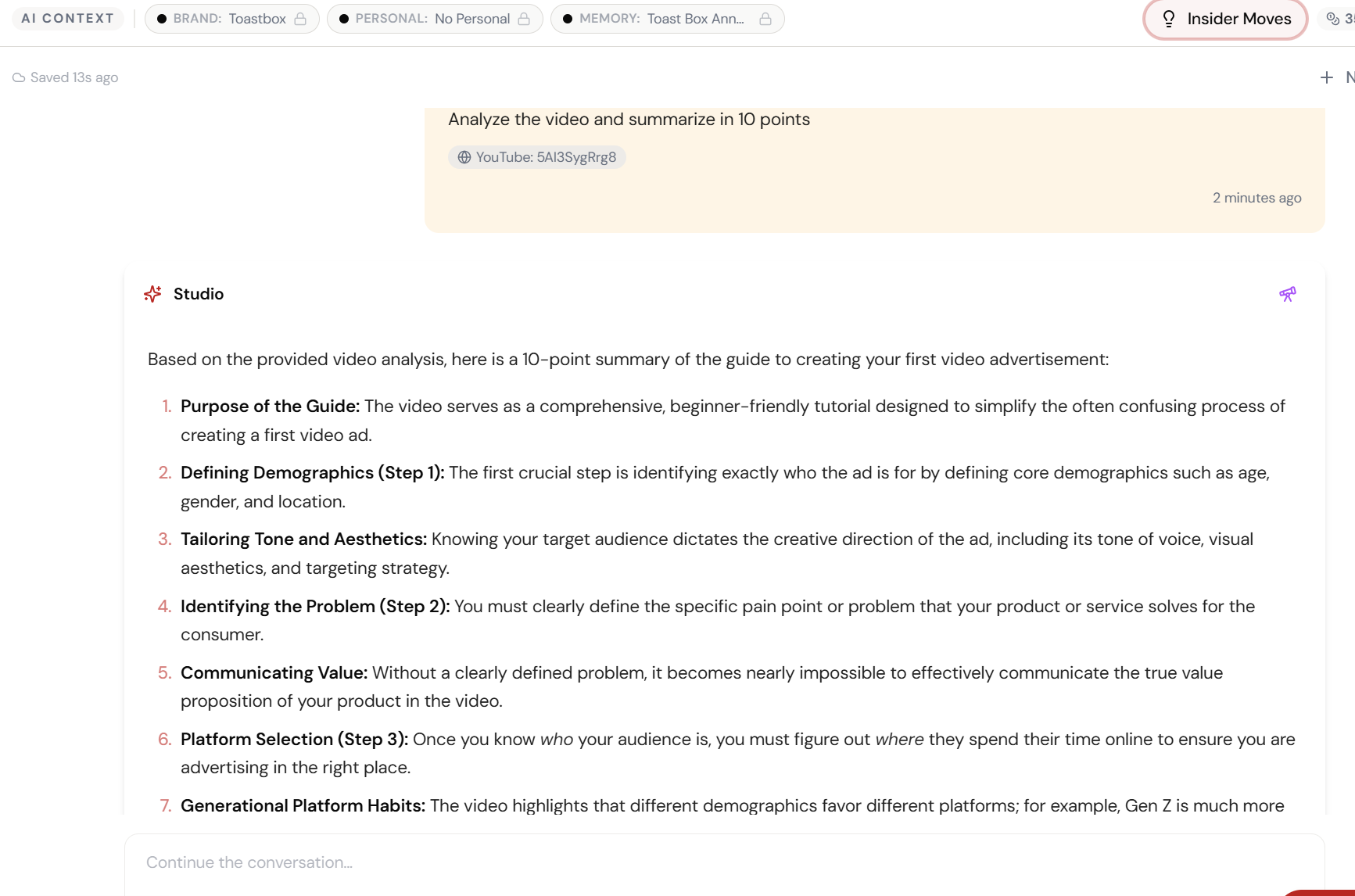Toggle the lock on the Brand context
This screenshot has width=1355, height=896.
(x=300, y=19)
